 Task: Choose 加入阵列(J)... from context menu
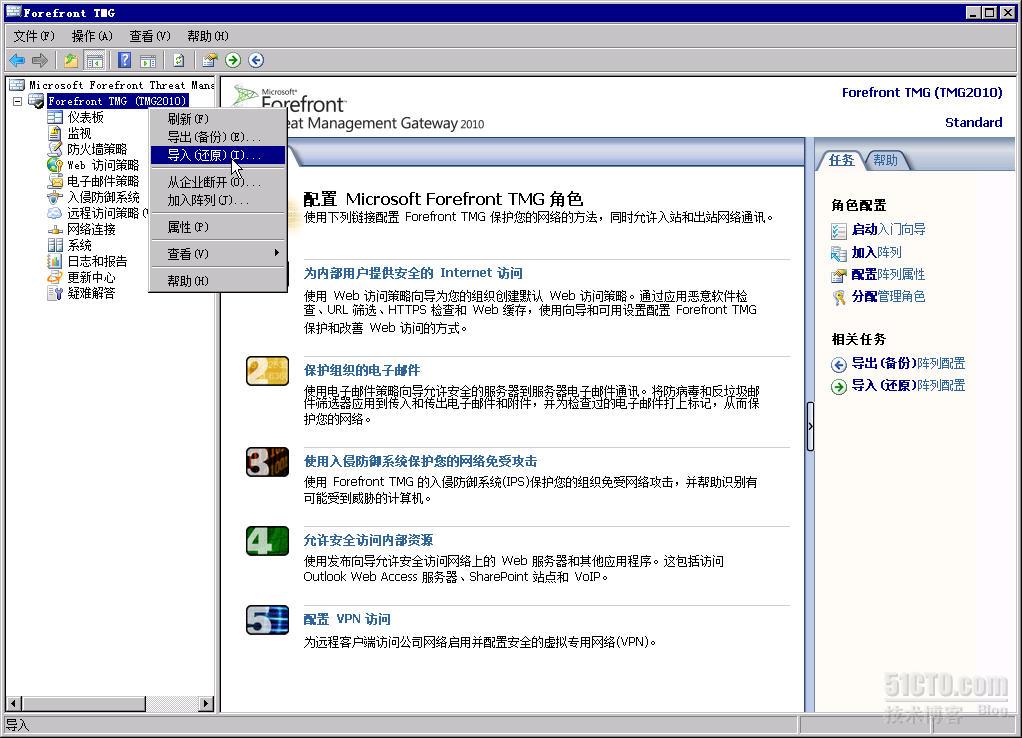pyautogui.click(x=218, y=200)
